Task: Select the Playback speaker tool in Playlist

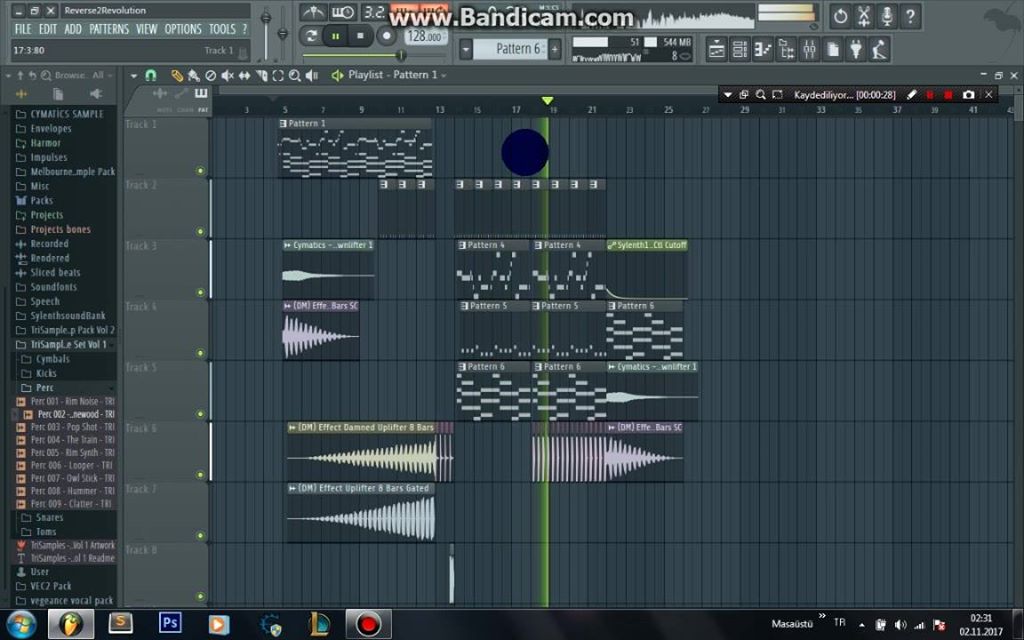Action: click(x=312, y=76)
